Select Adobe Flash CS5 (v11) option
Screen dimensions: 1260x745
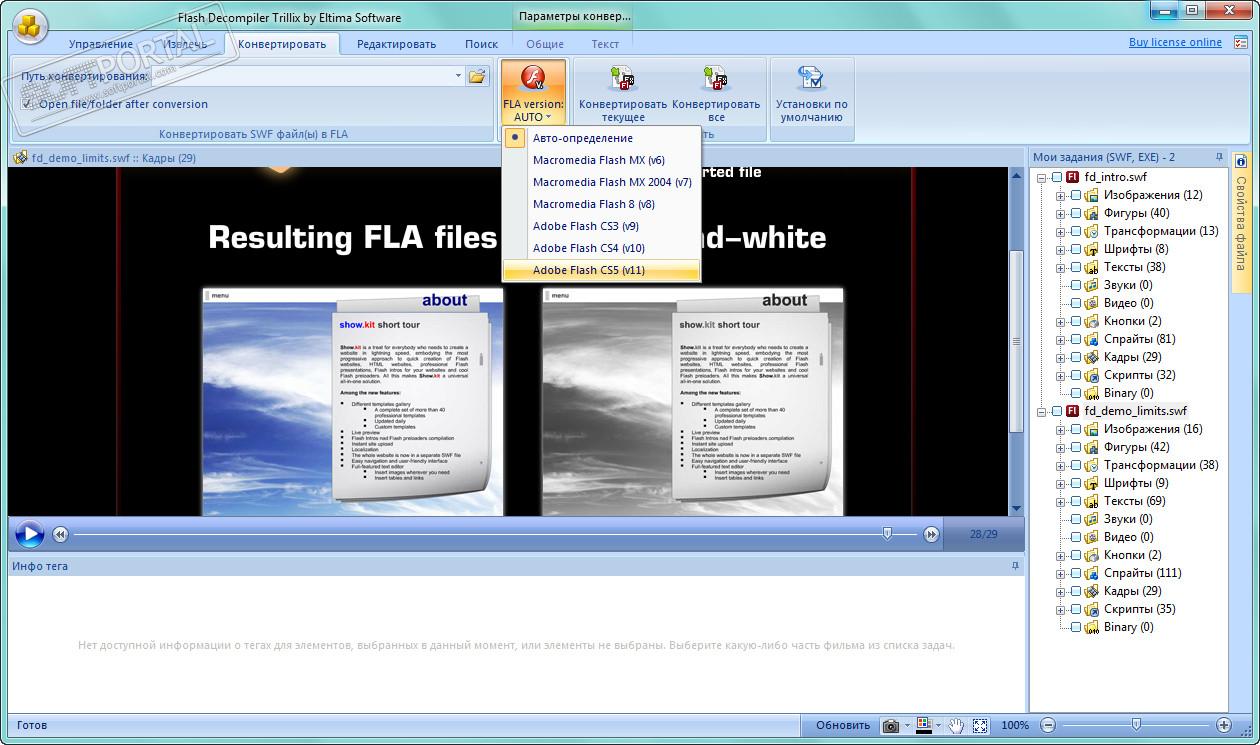(x=601, y=270)
